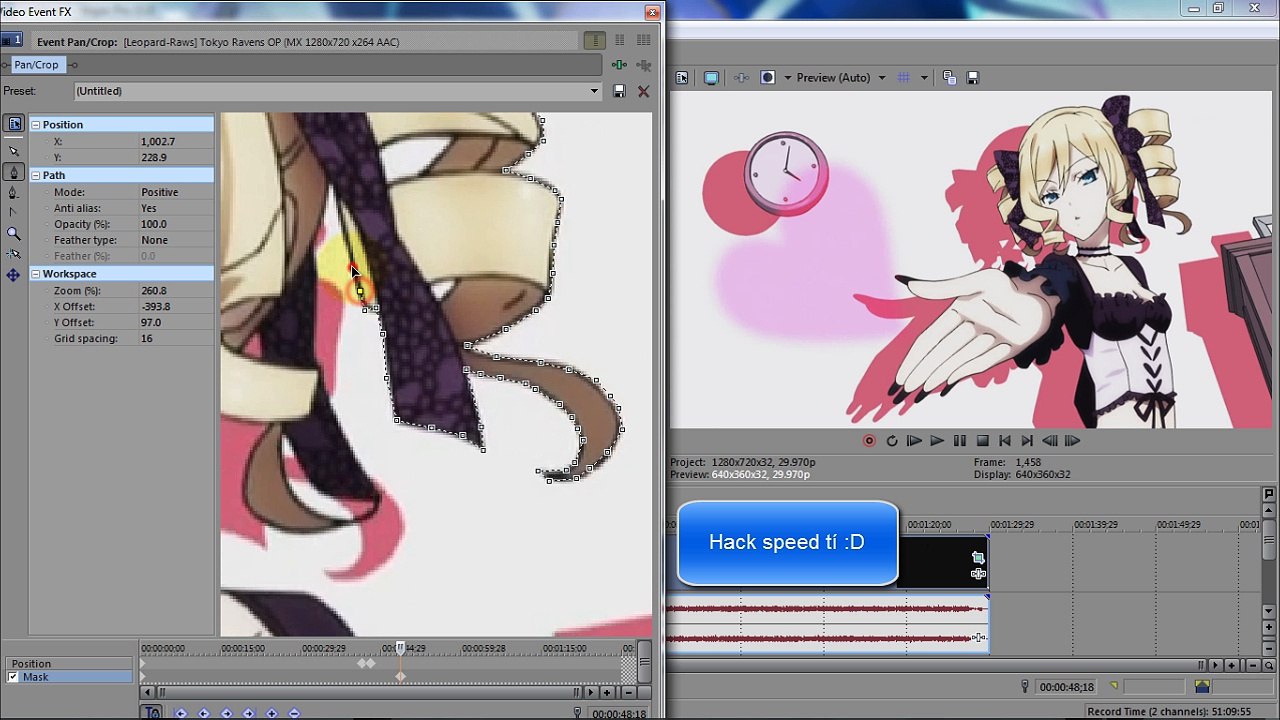Click the Event Pan/Crop icon on timeline clip
This screenshot has width=1280, height=720.
tap(978, 557)
